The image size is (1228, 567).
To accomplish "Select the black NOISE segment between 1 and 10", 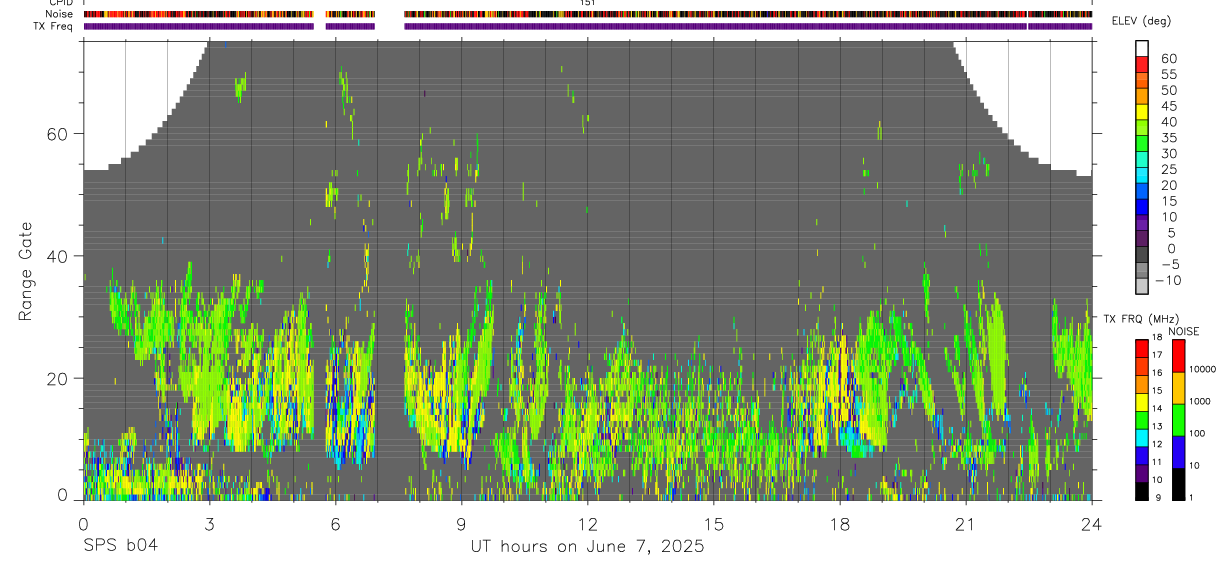I will click(1177, 483).
